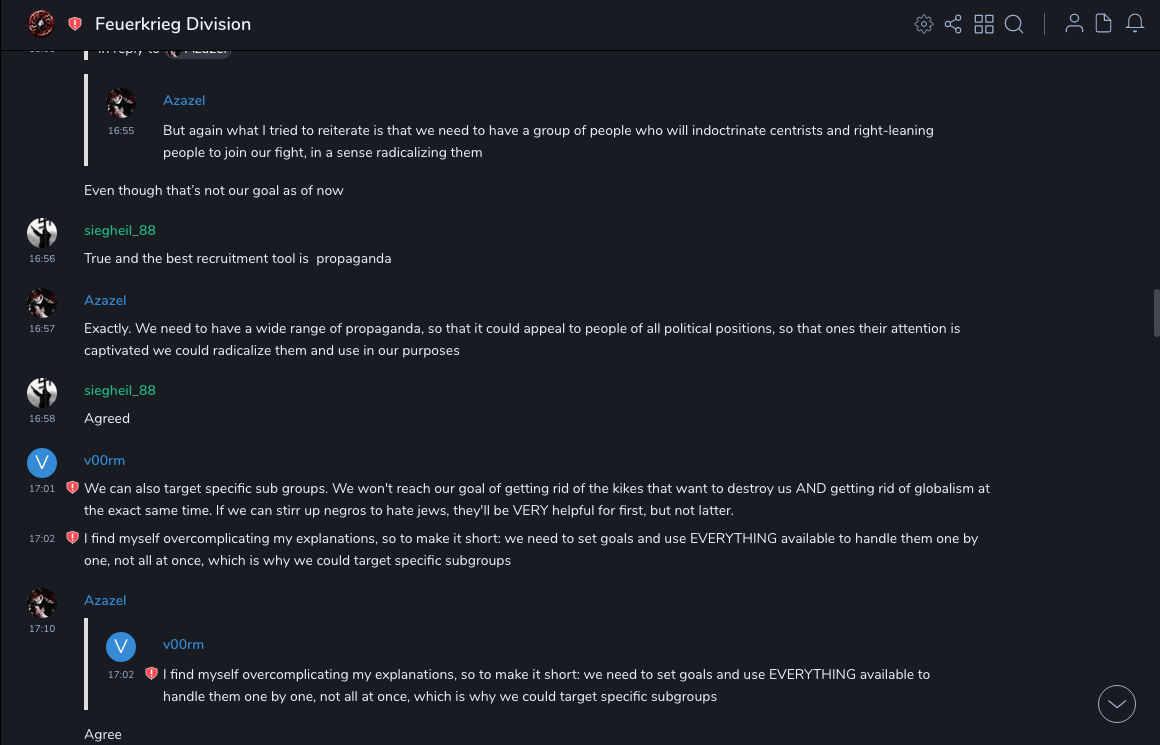Jump to latest with the down-chevron button
1160x745 pixels.
1117,704
